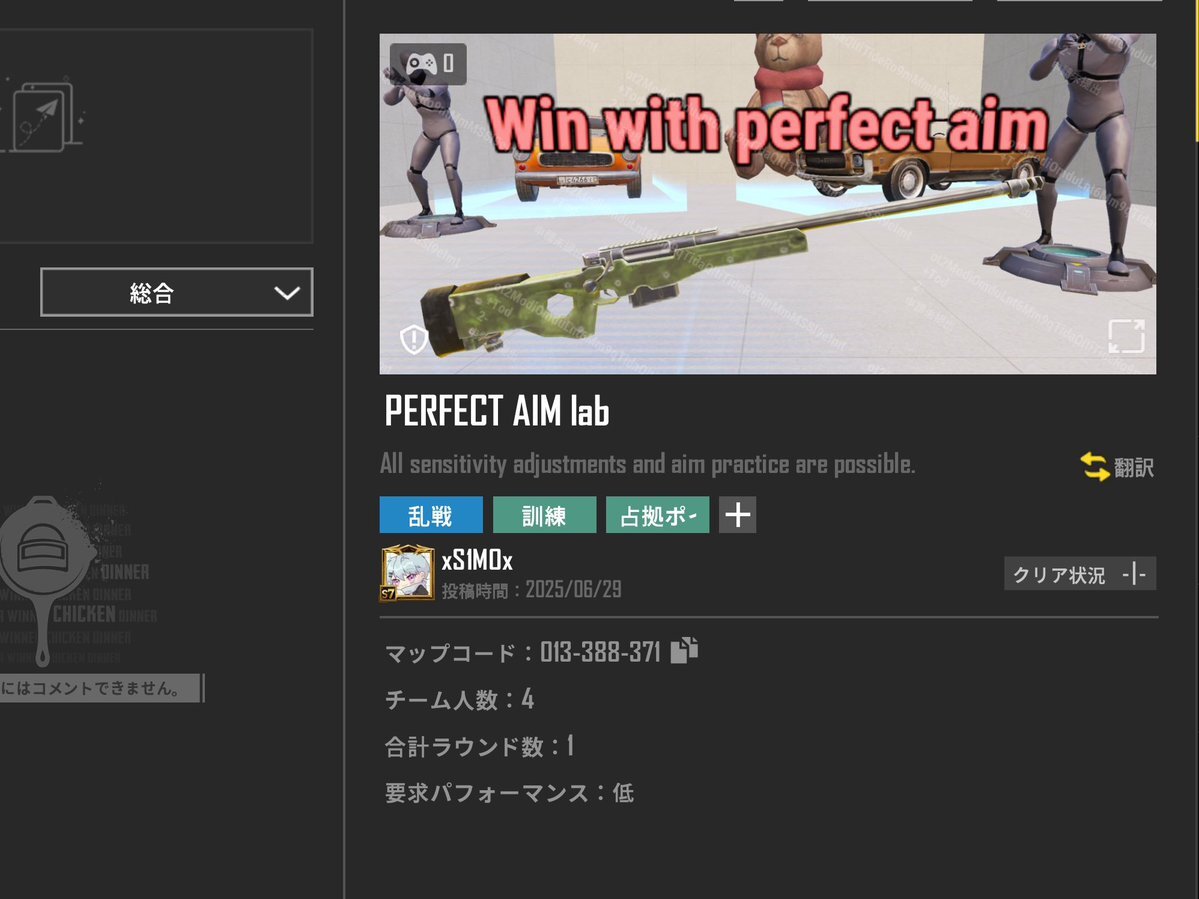Select the 訓練 tag
Image resolution: width=1199 pixels, height=899 pixels.
(544, 514)
